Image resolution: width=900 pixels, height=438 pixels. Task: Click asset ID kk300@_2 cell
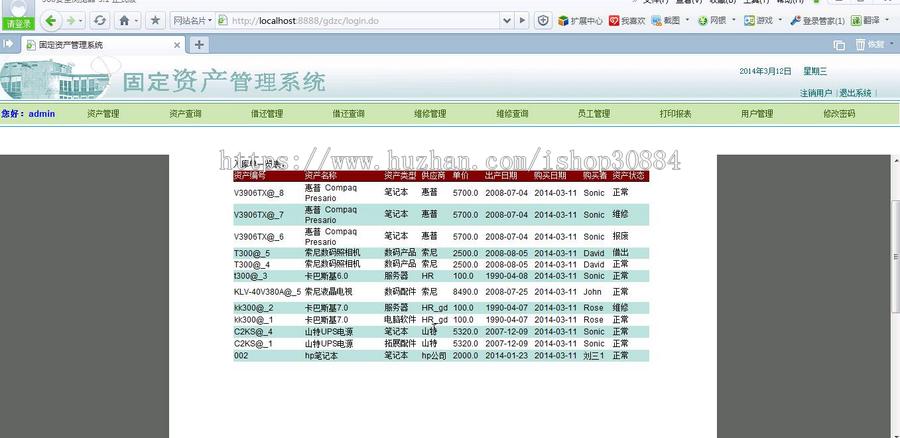(254, 308)
